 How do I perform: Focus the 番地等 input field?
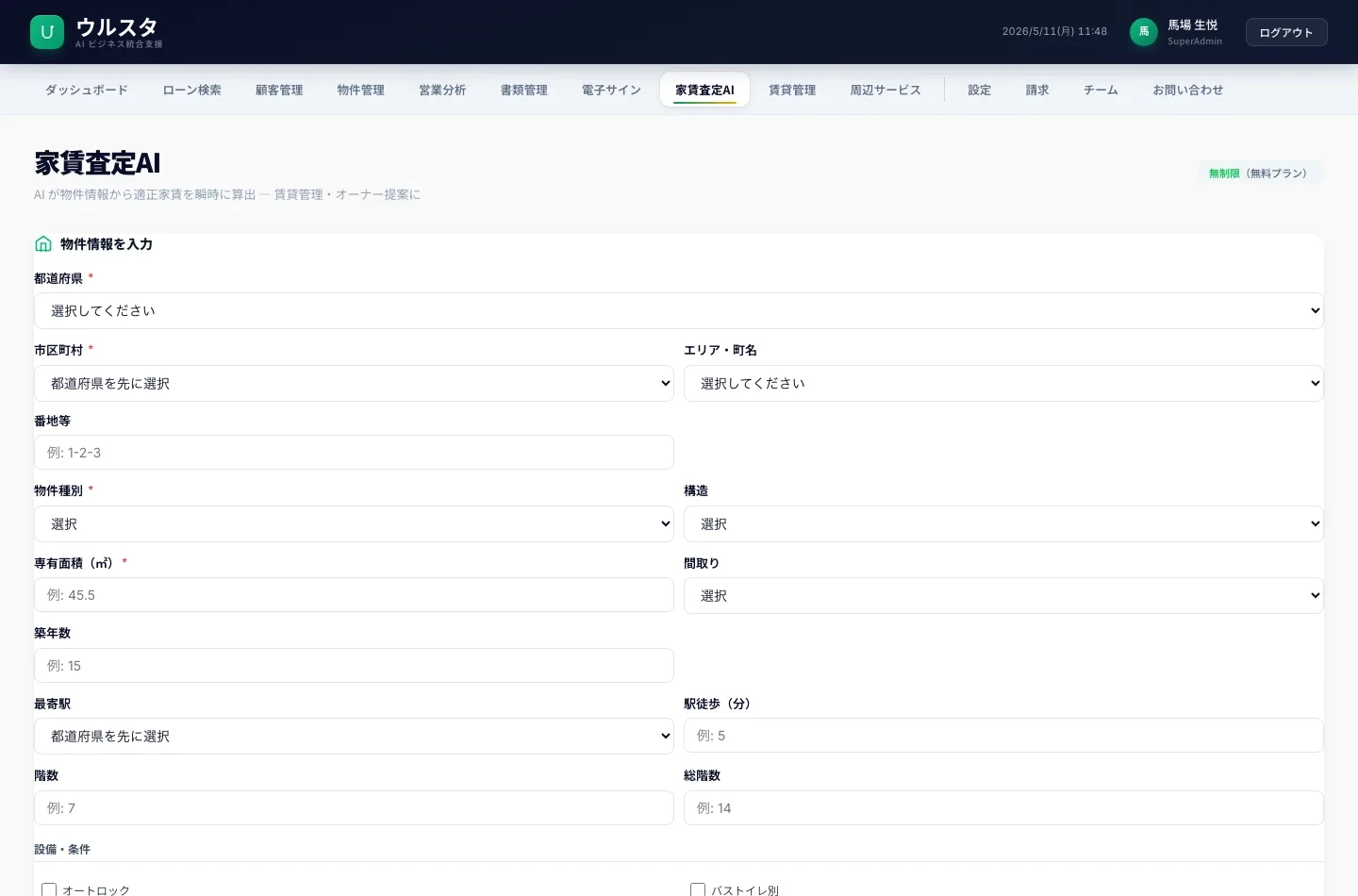click(x=354, y=453)
